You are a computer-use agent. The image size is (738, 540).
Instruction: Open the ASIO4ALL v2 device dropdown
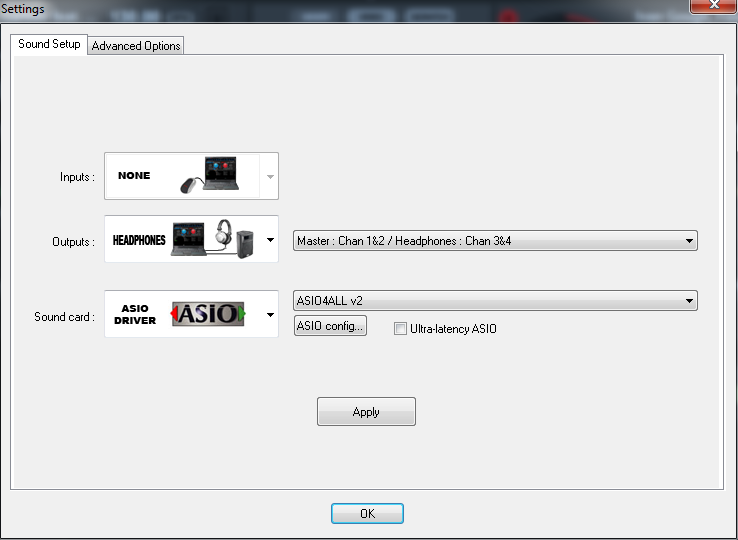coord(495,300)
